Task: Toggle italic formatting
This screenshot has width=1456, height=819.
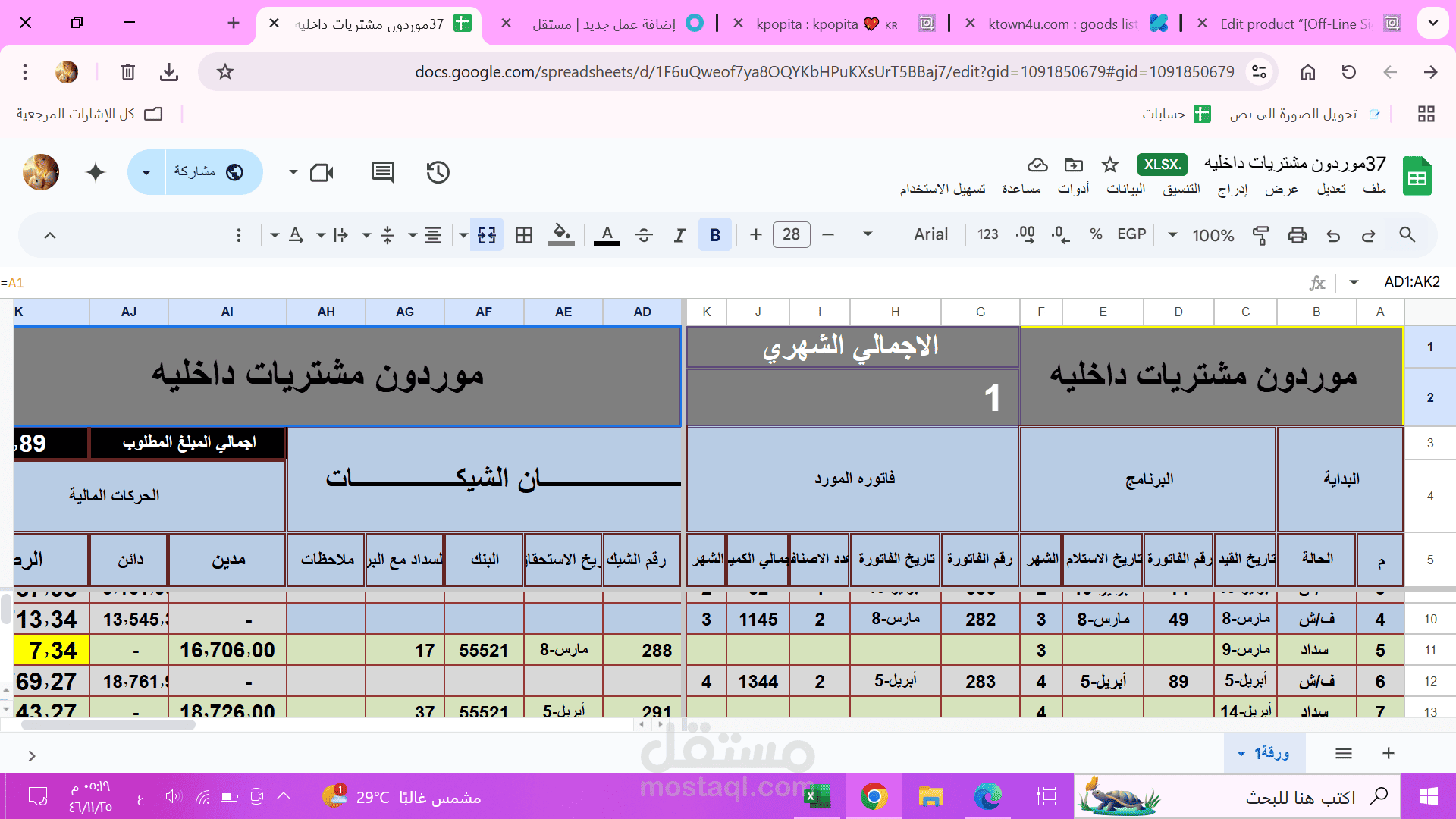Action: coord(679,235)
